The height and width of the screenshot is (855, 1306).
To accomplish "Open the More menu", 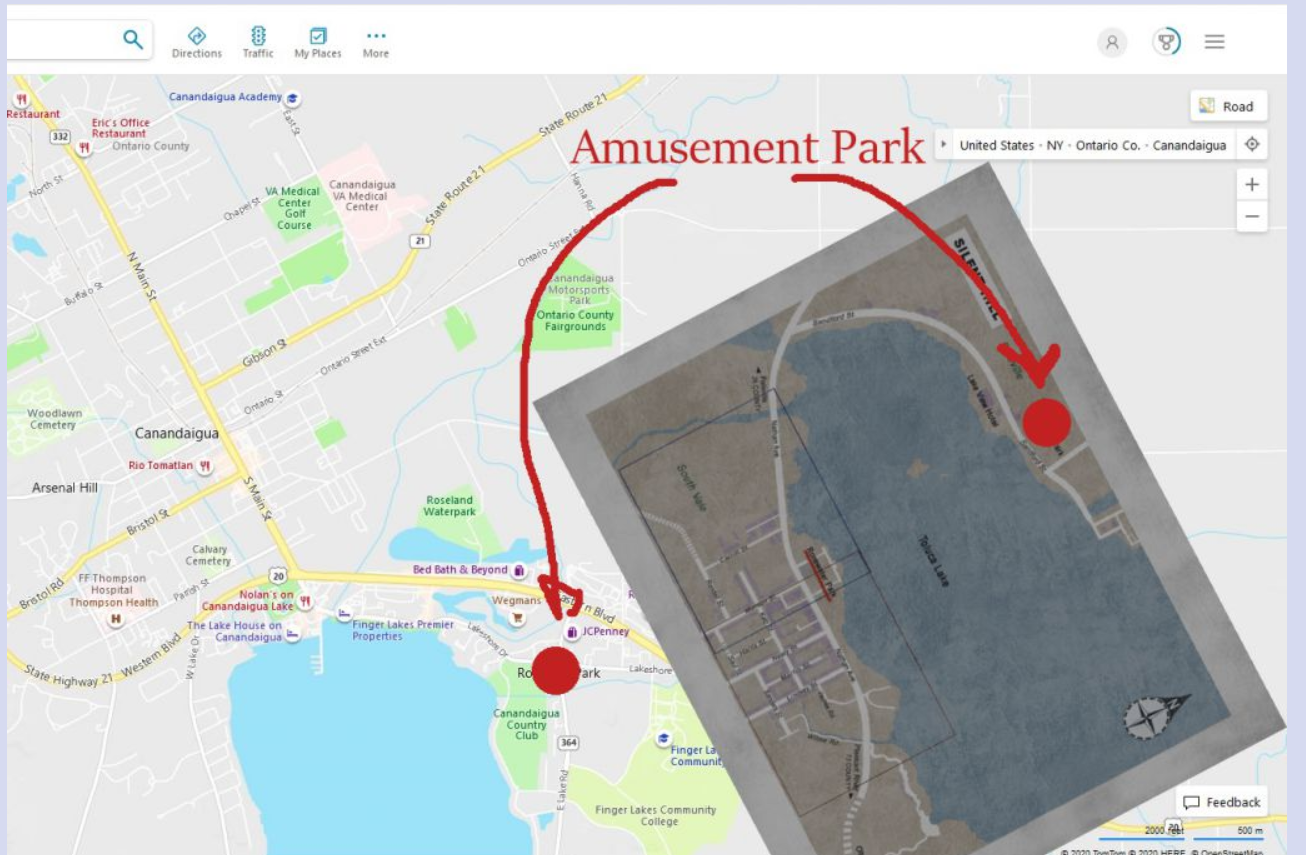I will pos(376,43).
